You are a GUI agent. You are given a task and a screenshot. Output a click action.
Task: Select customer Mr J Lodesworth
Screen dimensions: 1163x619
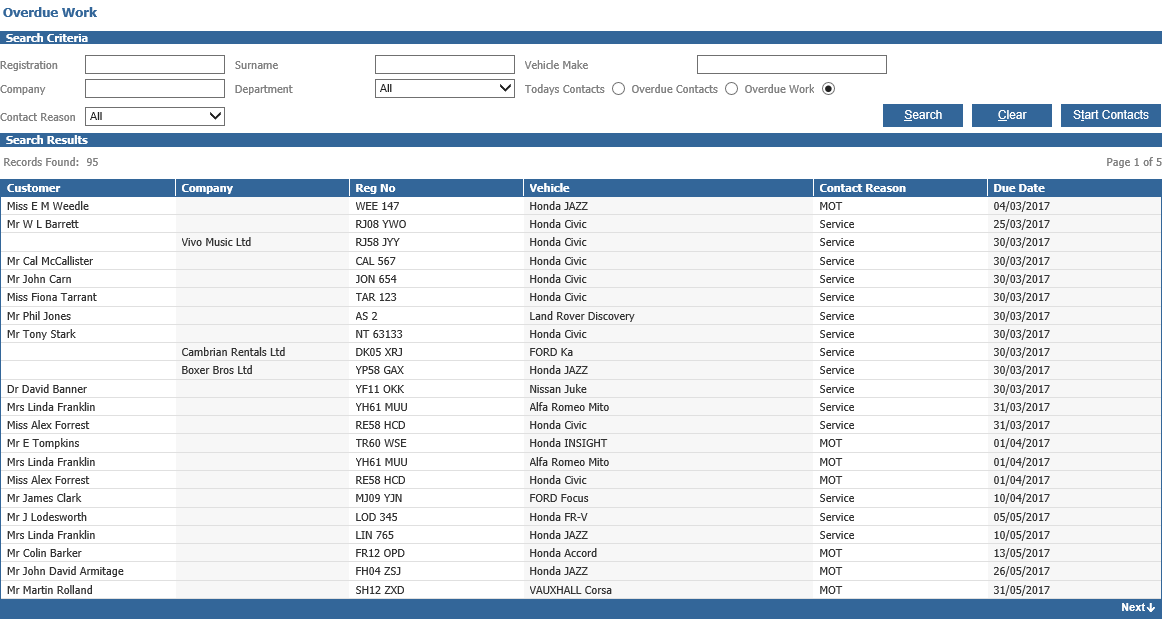[x=47, y=517]
